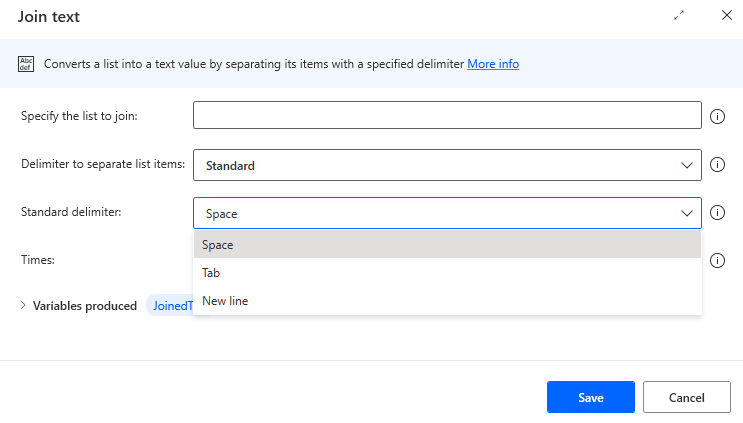743x423 pixels.
Task: Select Space from the delimiter list
Action: tap(447, 244)
